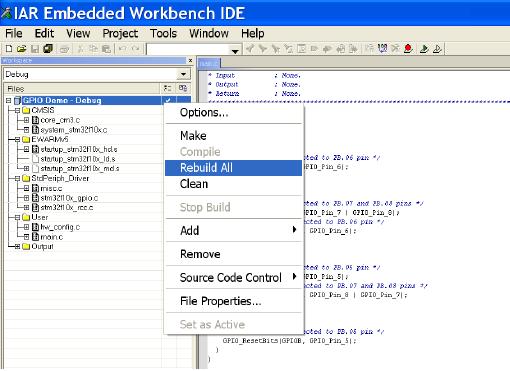Click the Open file folder icon
Screen dimensions: 510x371
22,49
